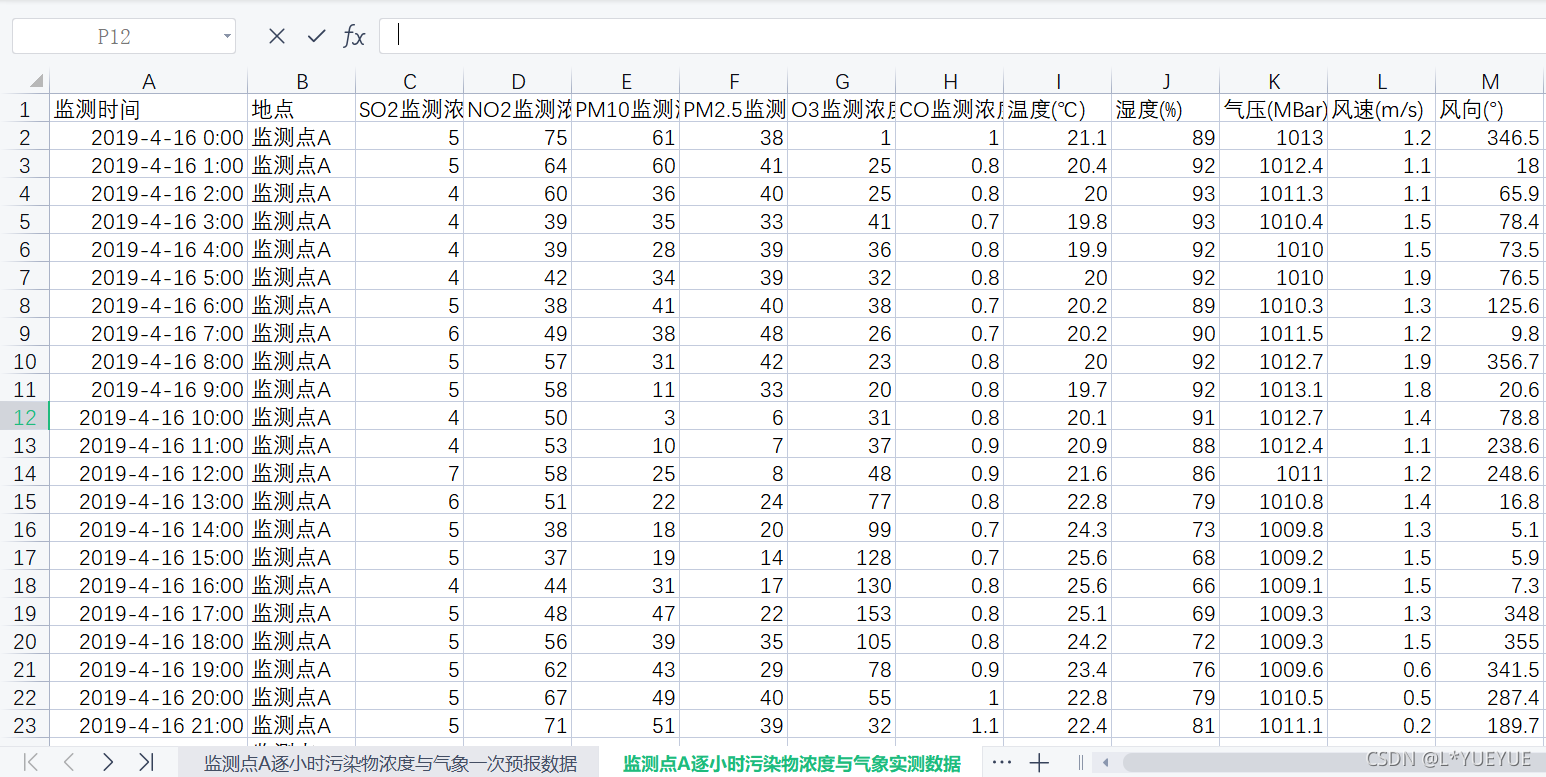Screen dimensions: 1546x777
Task: Select cell 2019-4-16 0:00
Action: [149, 137]
